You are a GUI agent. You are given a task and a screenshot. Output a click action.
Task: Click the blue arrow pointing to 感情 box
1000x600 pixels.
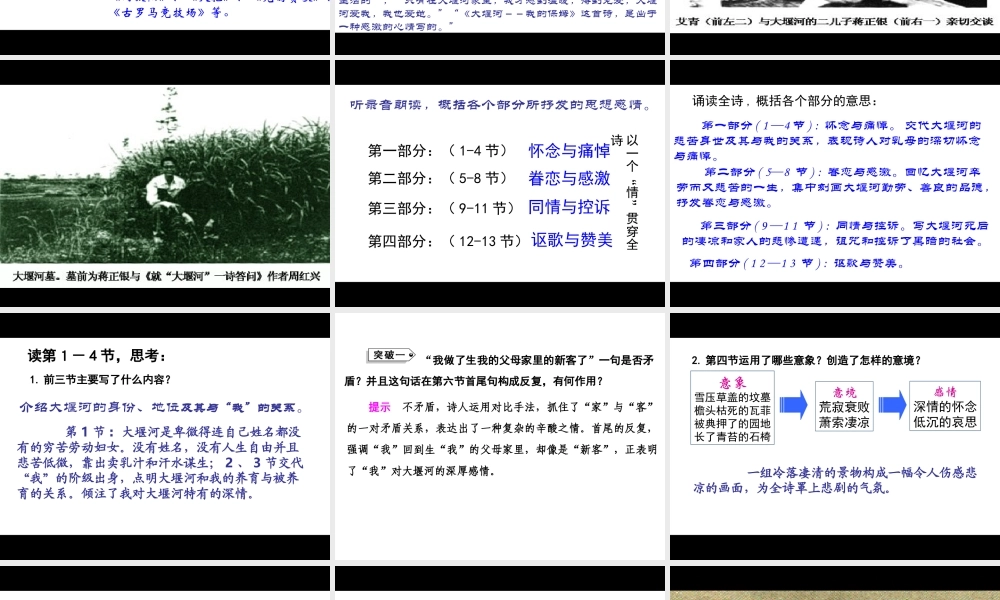(892, 405)
